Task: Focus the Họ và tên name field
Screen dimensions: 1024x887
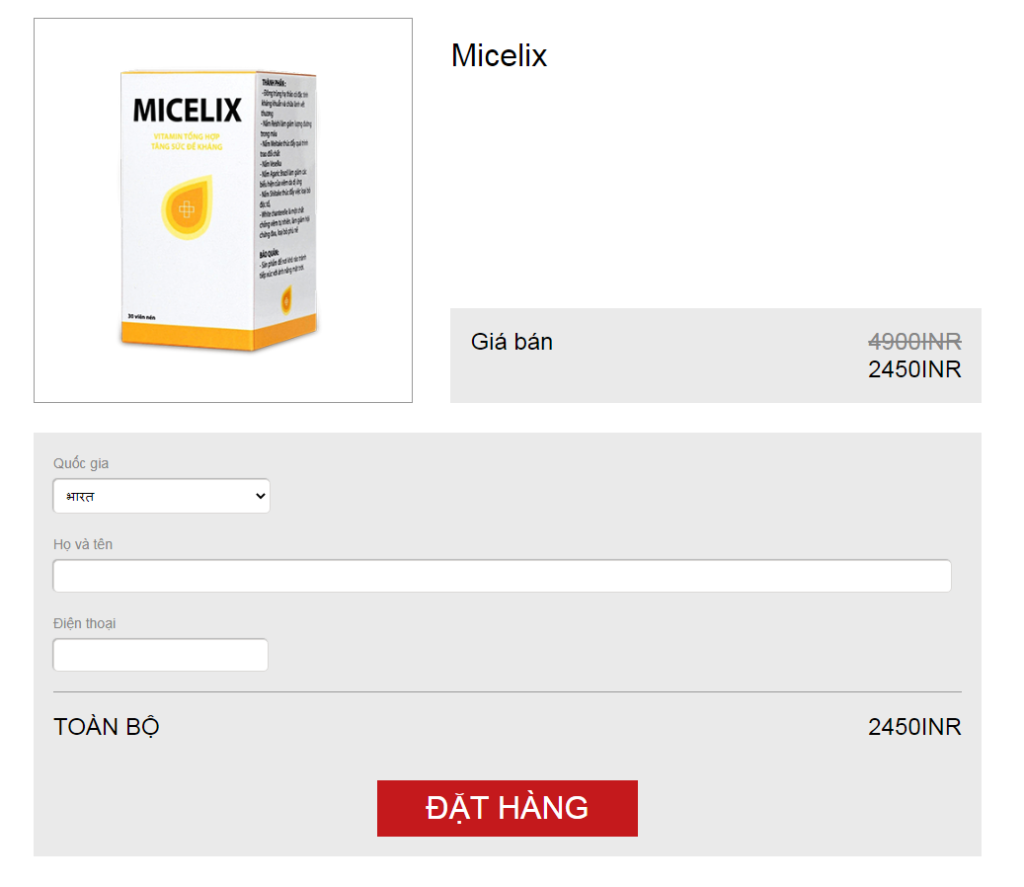Action: (501, 576)
